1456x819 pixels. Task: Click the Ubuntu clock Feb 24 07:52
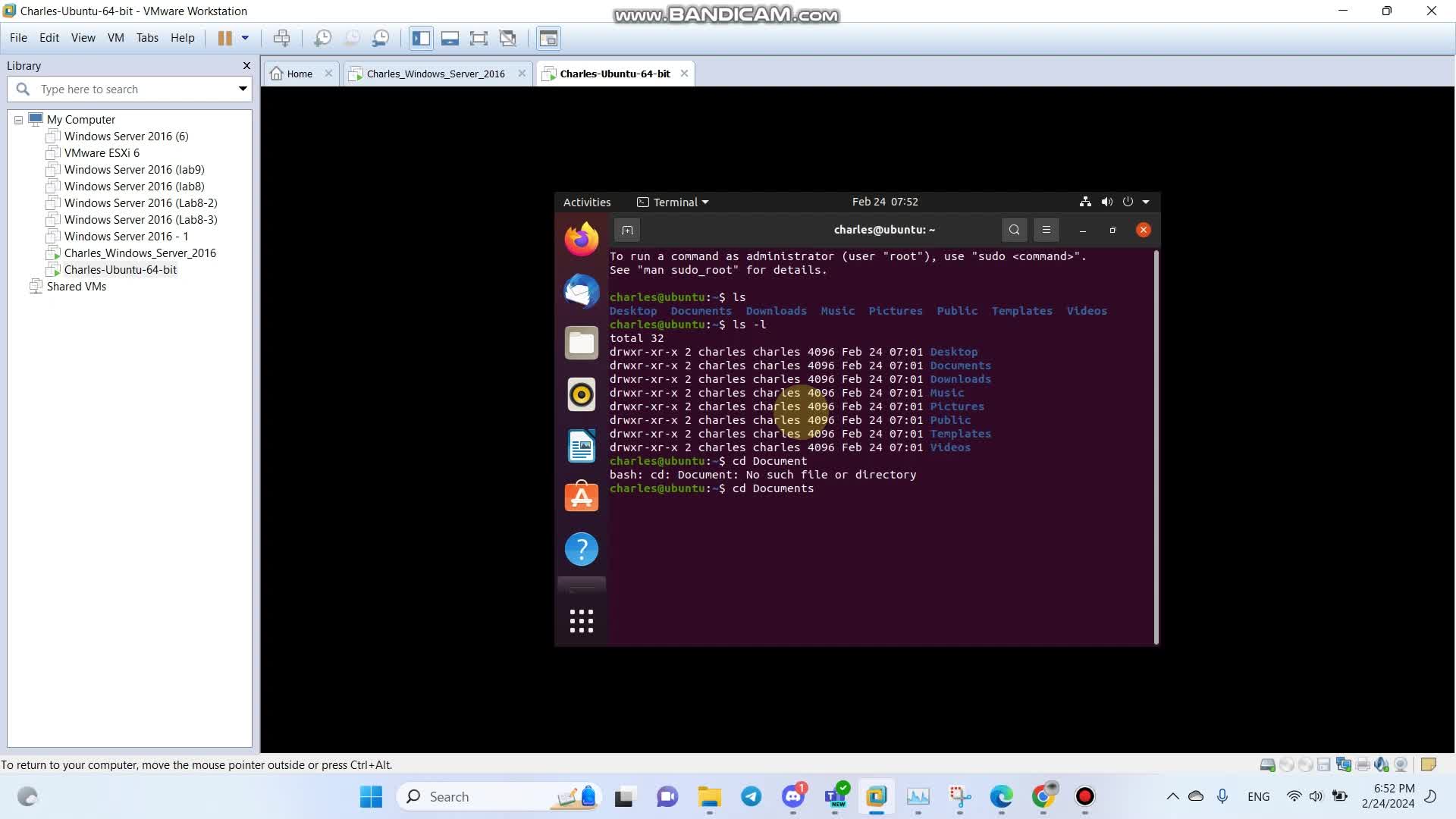click(x=885, y=202)
